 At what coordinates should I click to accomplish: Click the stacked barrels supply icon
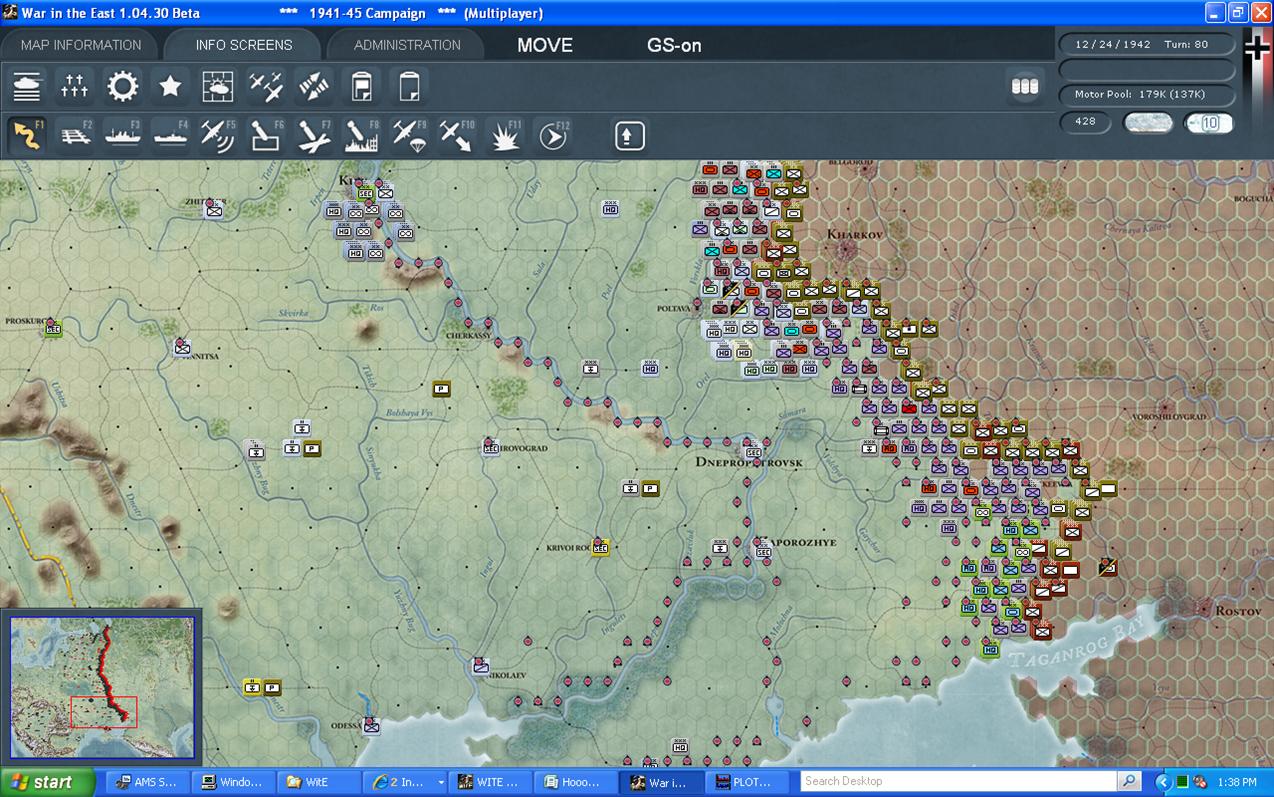(1025, 87)
